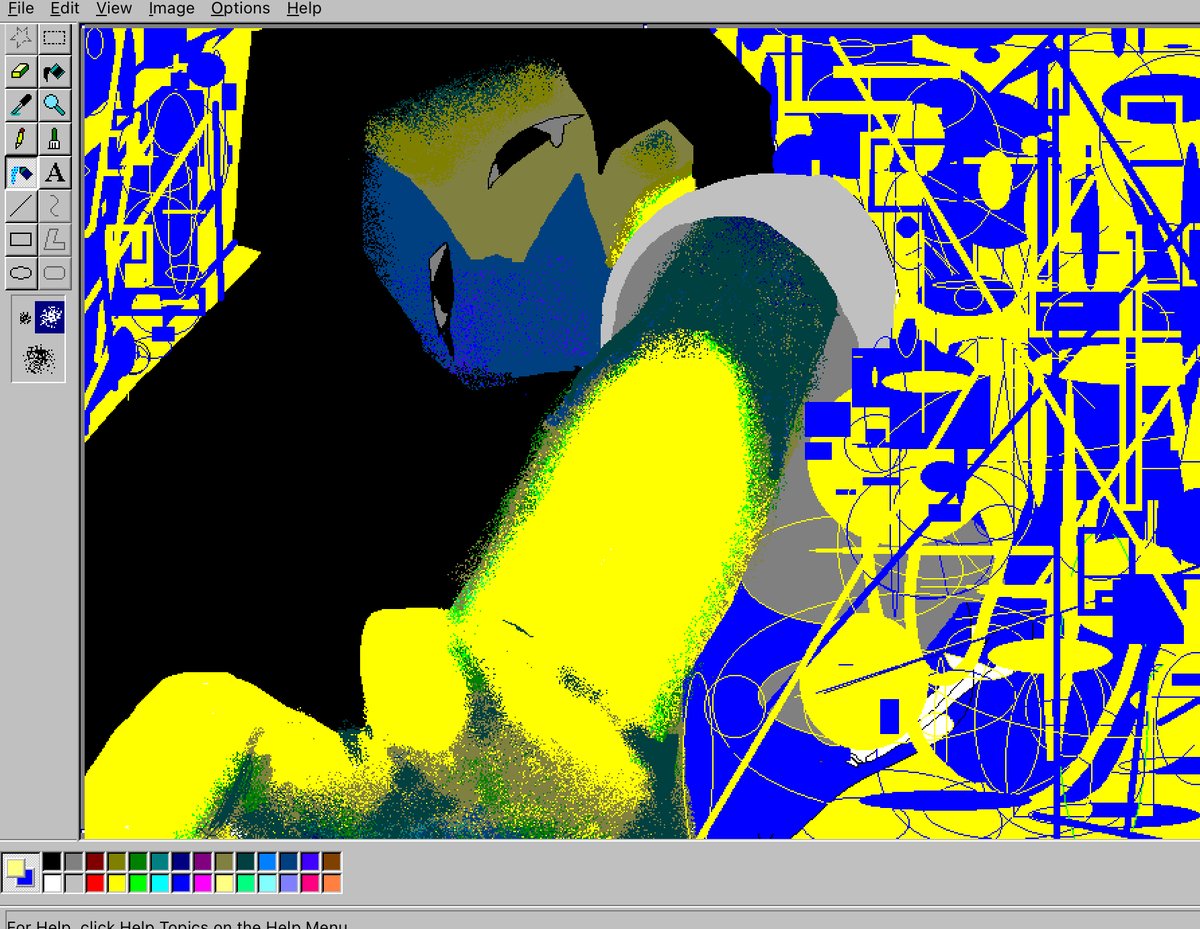Pick the Curve tool

pyautogui.click(x=55, y=206)
